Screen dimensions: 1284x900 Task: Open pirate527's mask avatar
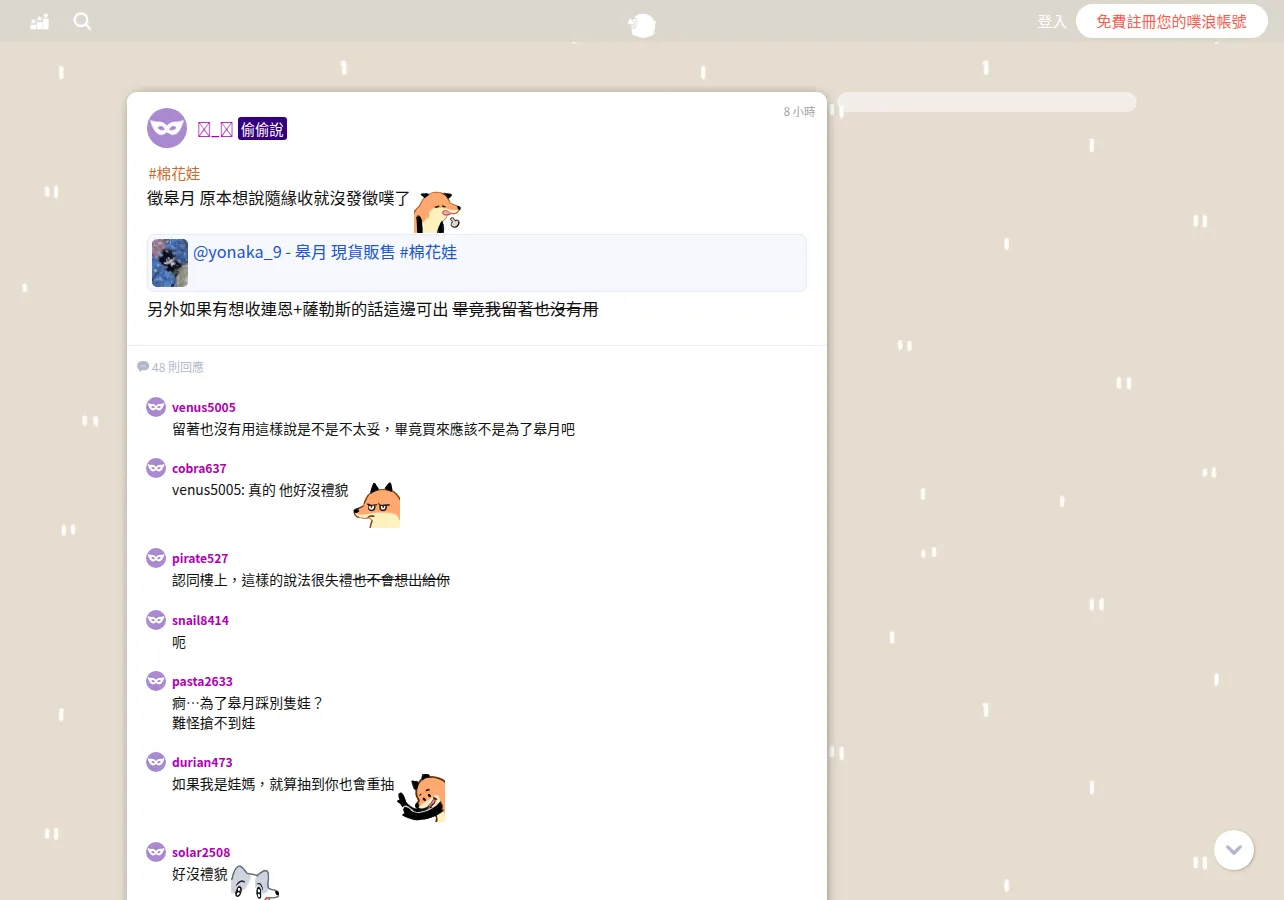[x=156, y=558]
